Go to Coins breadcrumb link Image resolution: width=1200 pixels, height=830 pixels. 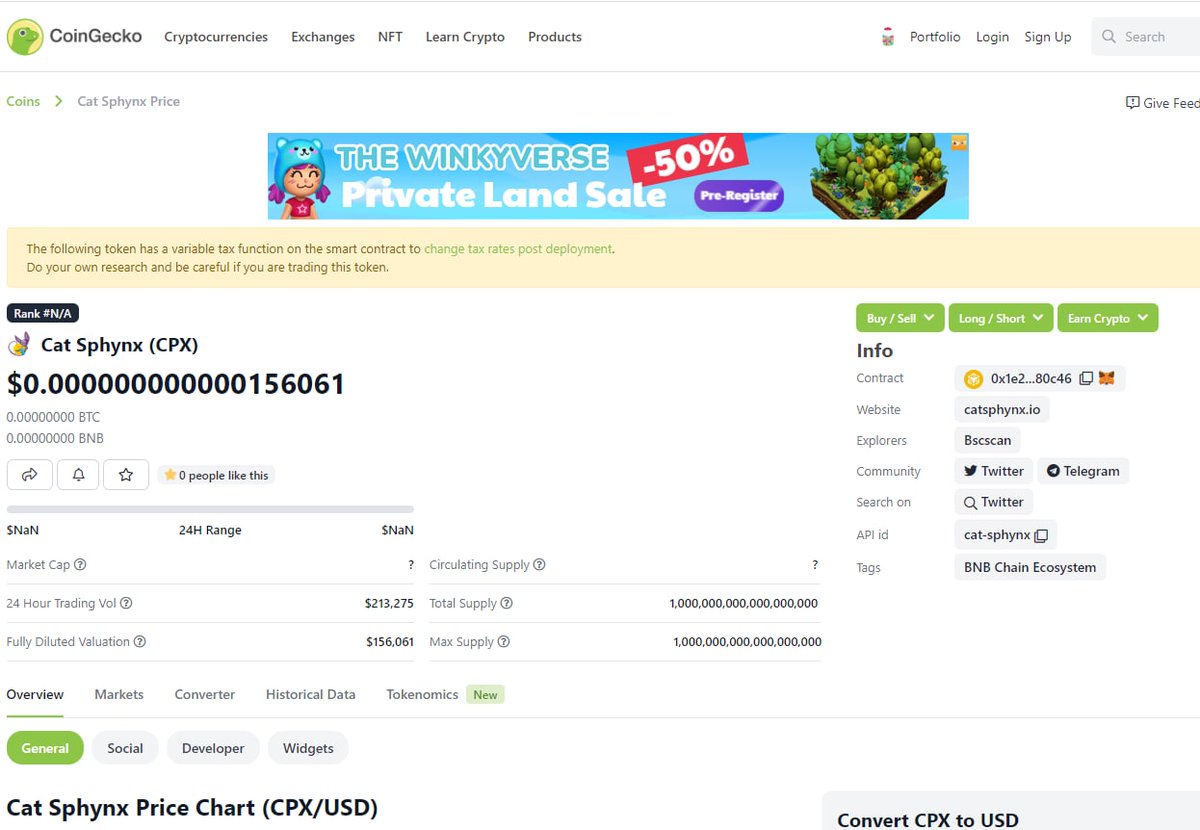pyautogui.click(x=23, y=101)
